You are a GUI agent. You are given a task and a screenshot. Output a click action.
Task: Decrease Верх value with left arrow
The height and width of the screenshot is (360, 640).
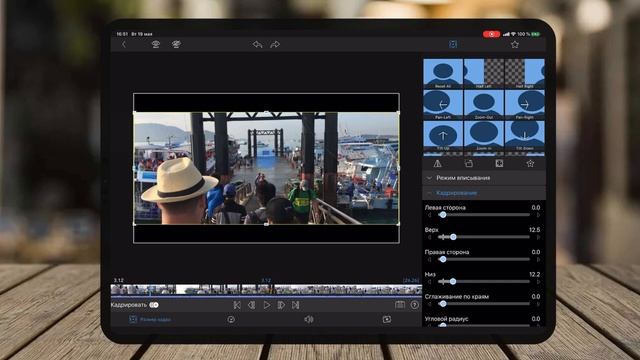coord(429,237)
